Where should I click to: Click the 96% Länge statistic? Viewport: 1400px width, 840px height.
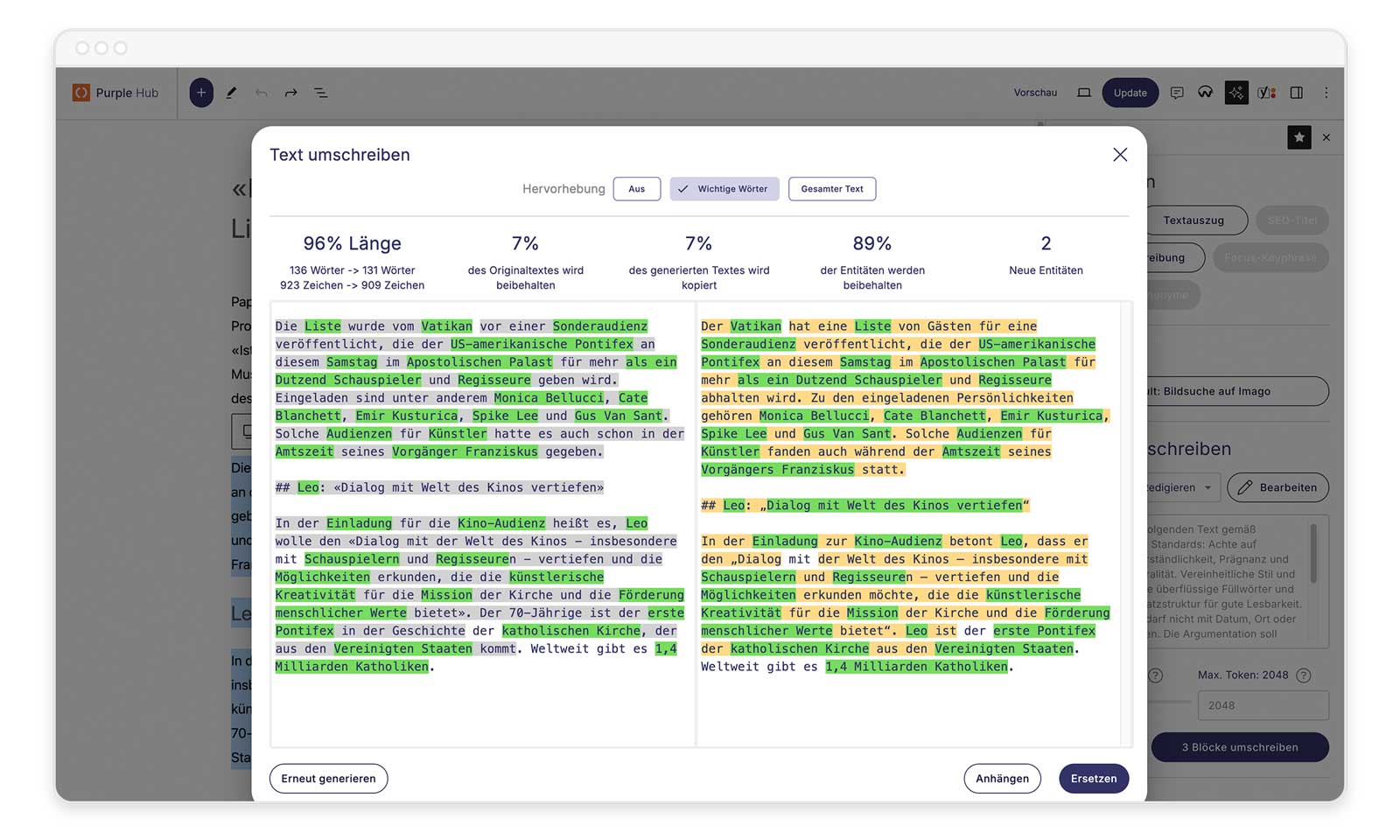pyautogui.click(x=352, y=243)
